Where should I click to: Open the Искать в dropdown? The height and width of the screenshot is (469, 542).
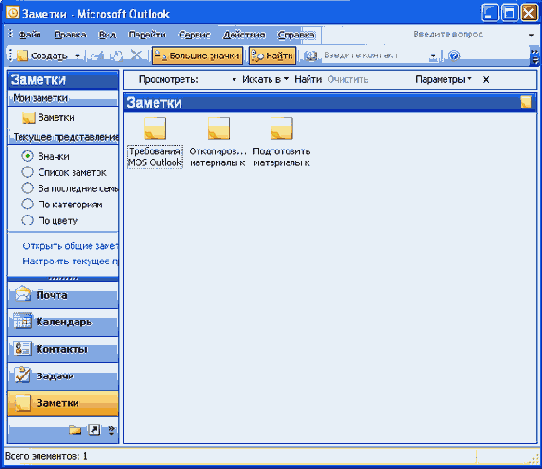pos(265,79)
